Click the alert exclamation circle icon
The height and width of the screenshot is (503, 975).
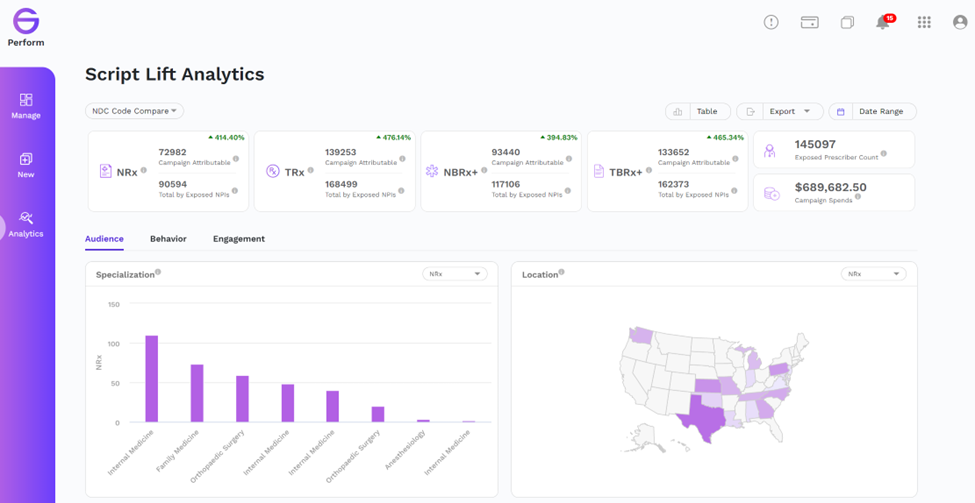tap(771, 22)
